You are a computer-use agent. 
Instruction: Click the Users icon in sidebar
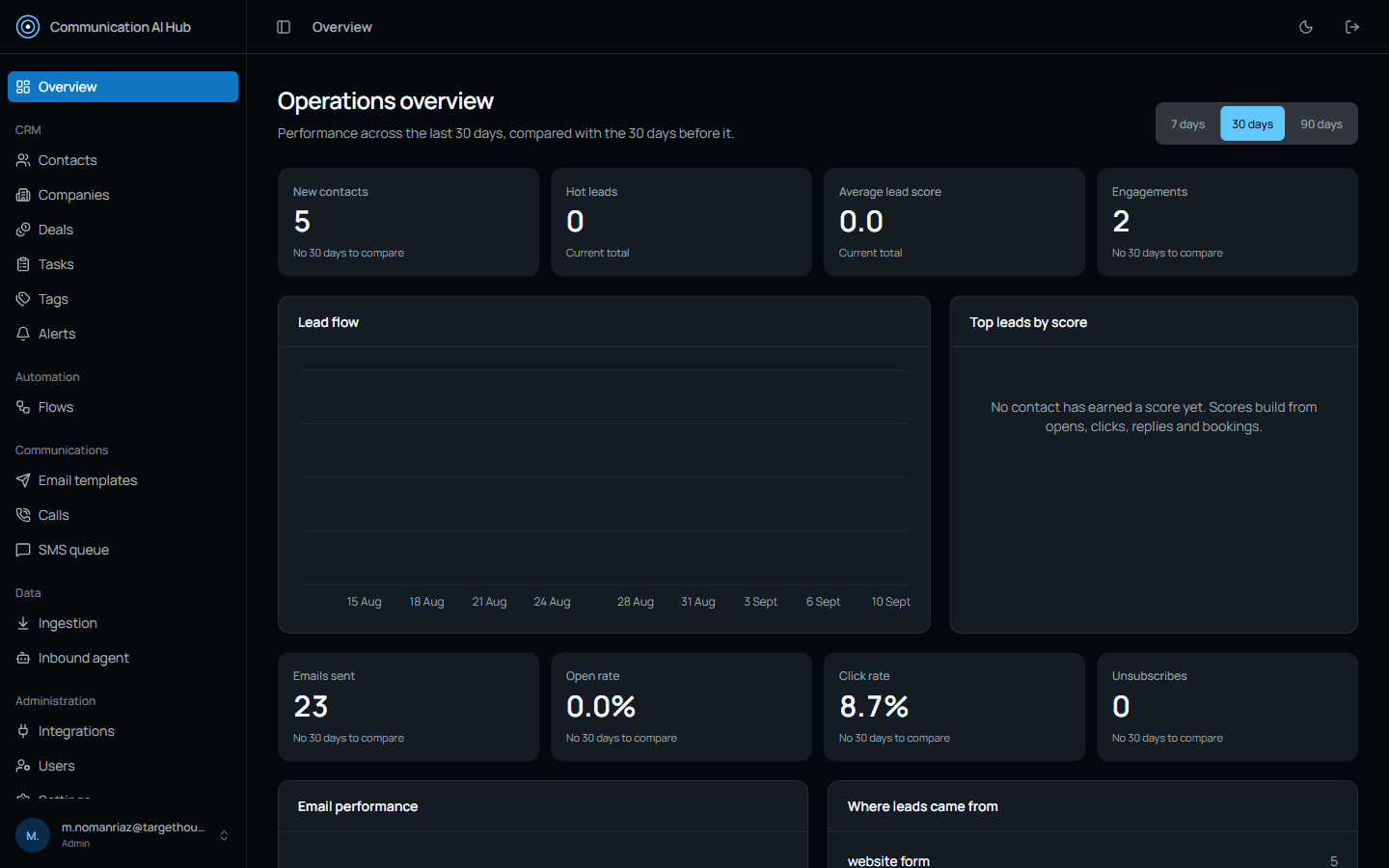tap(23, 766)
